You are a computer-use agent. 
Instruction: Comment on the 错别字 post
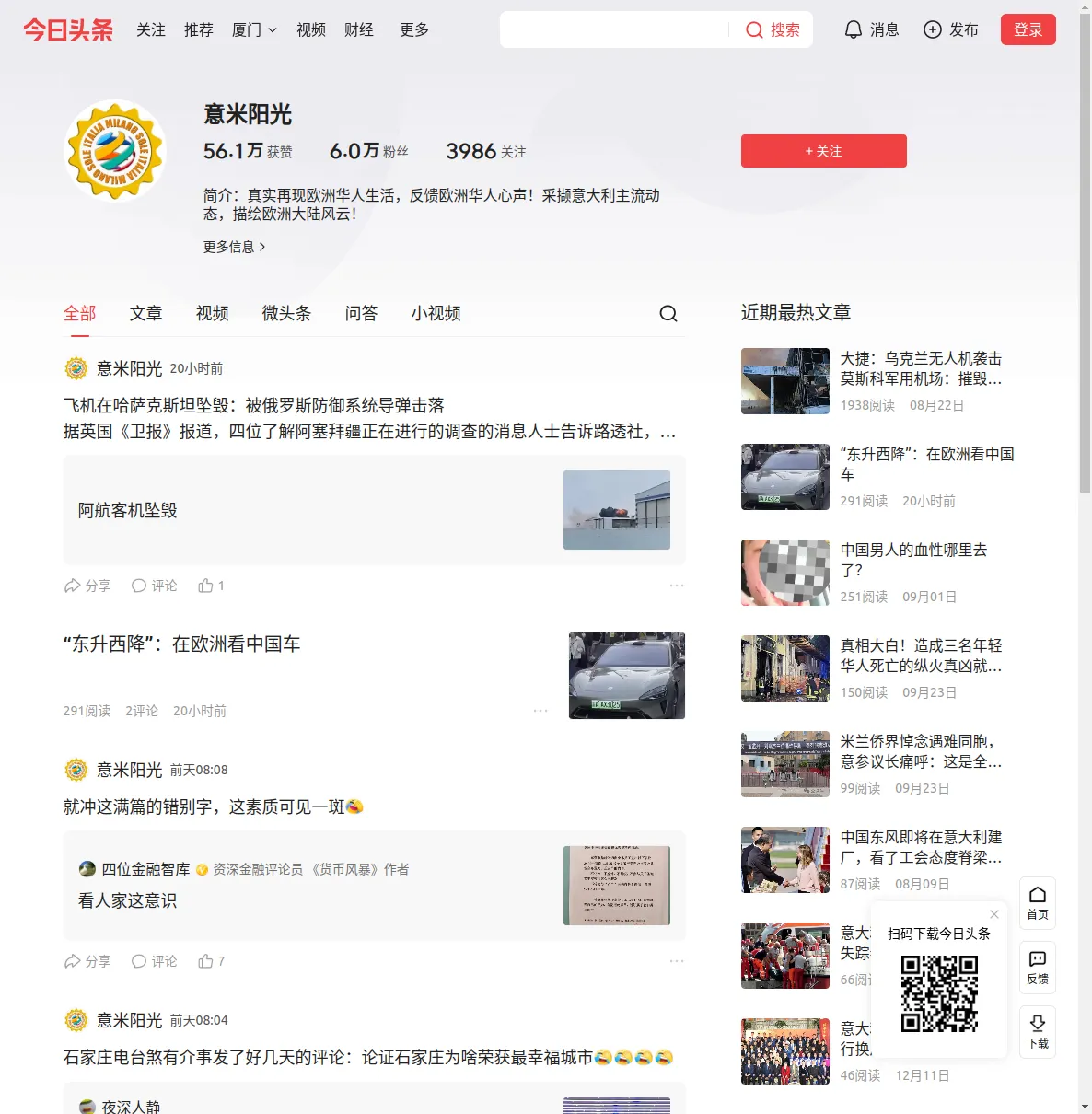154,961
